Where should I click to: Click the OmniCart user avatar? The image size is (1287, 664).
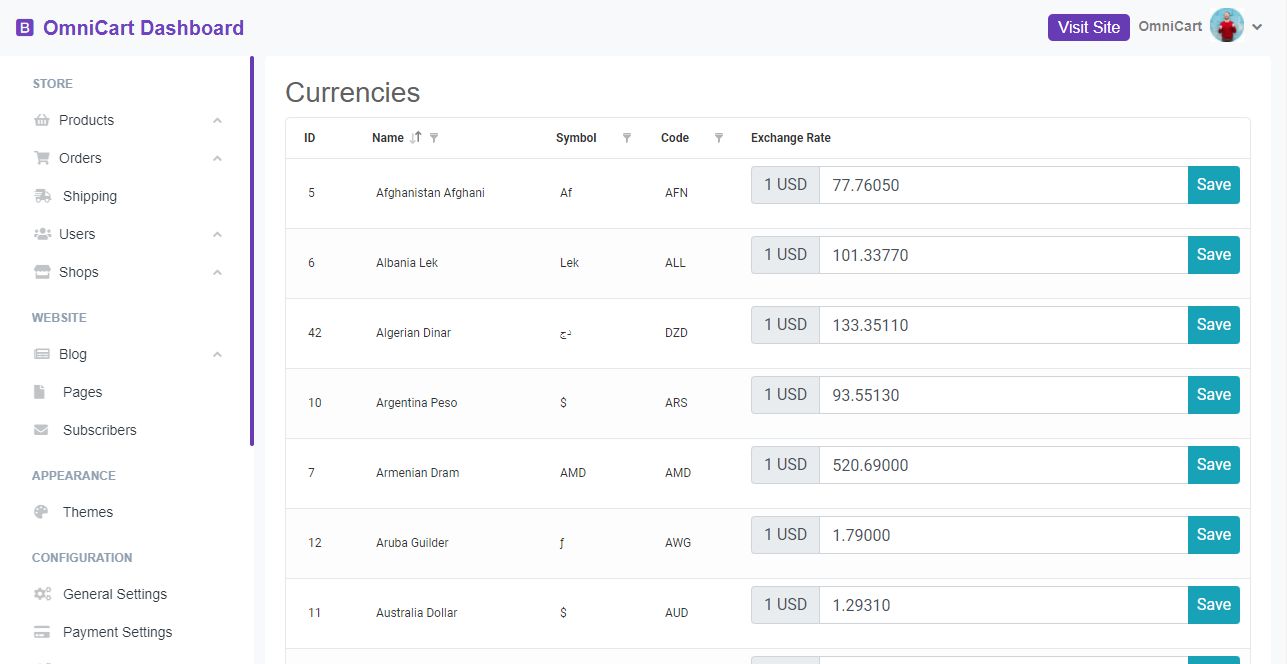pos(1226,26)
